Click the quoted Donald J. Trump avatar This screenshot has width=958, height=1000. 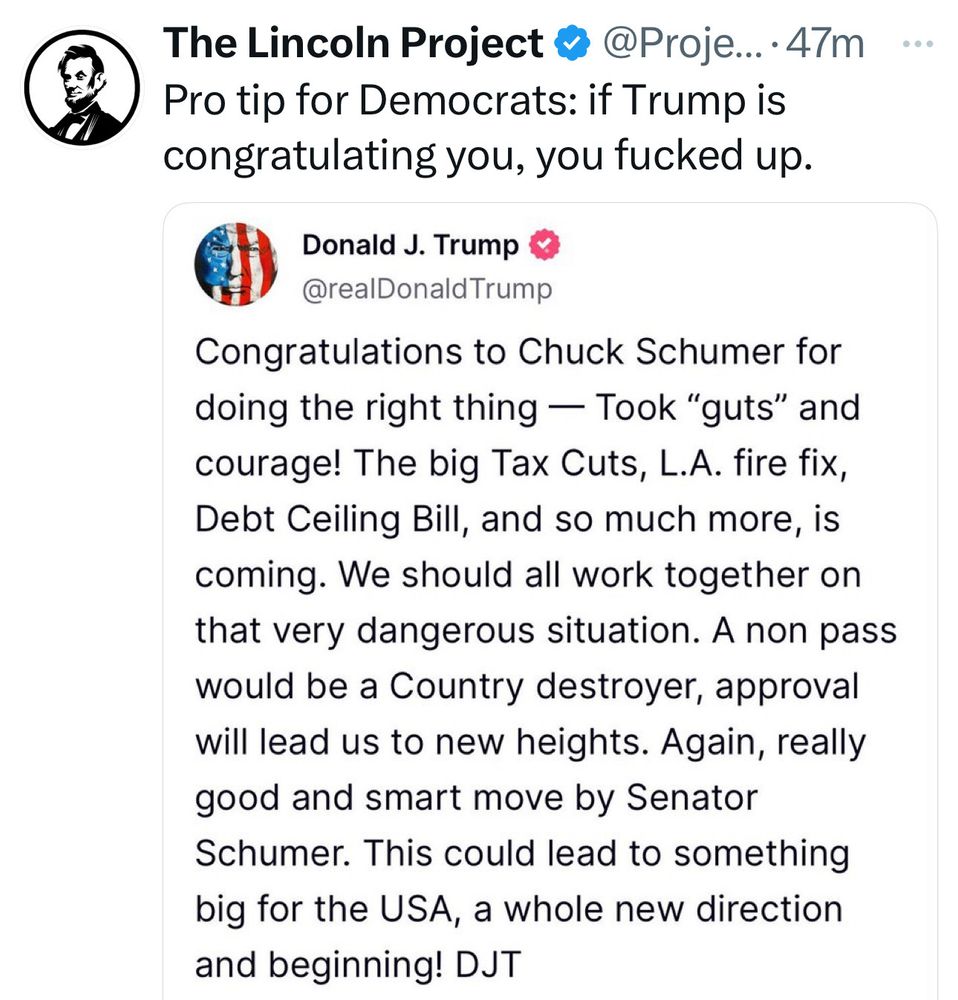point(235,264)
